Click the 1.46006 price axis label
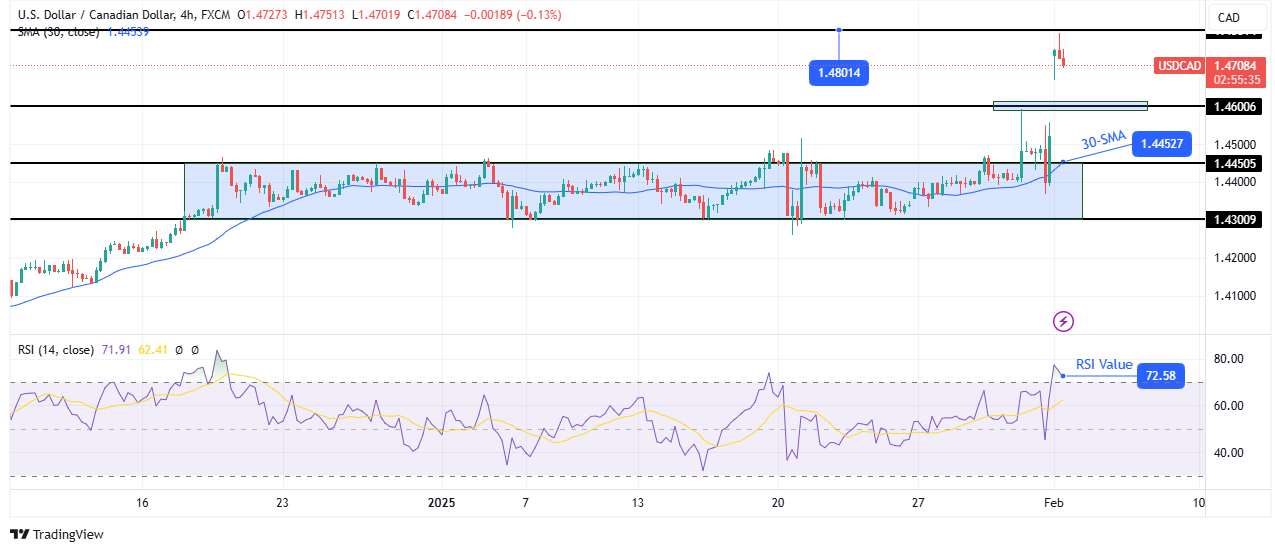Viewport: 1275px width, 552px height. click(1233, 106)
